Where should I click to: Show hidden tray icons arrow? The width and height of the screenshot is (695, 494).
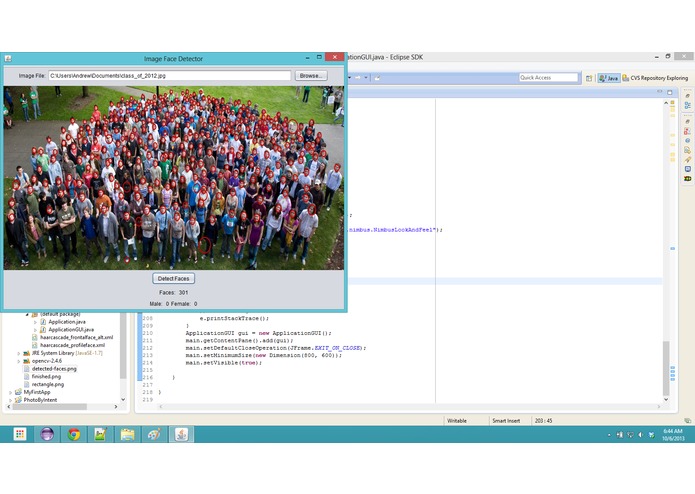point(609,435)
